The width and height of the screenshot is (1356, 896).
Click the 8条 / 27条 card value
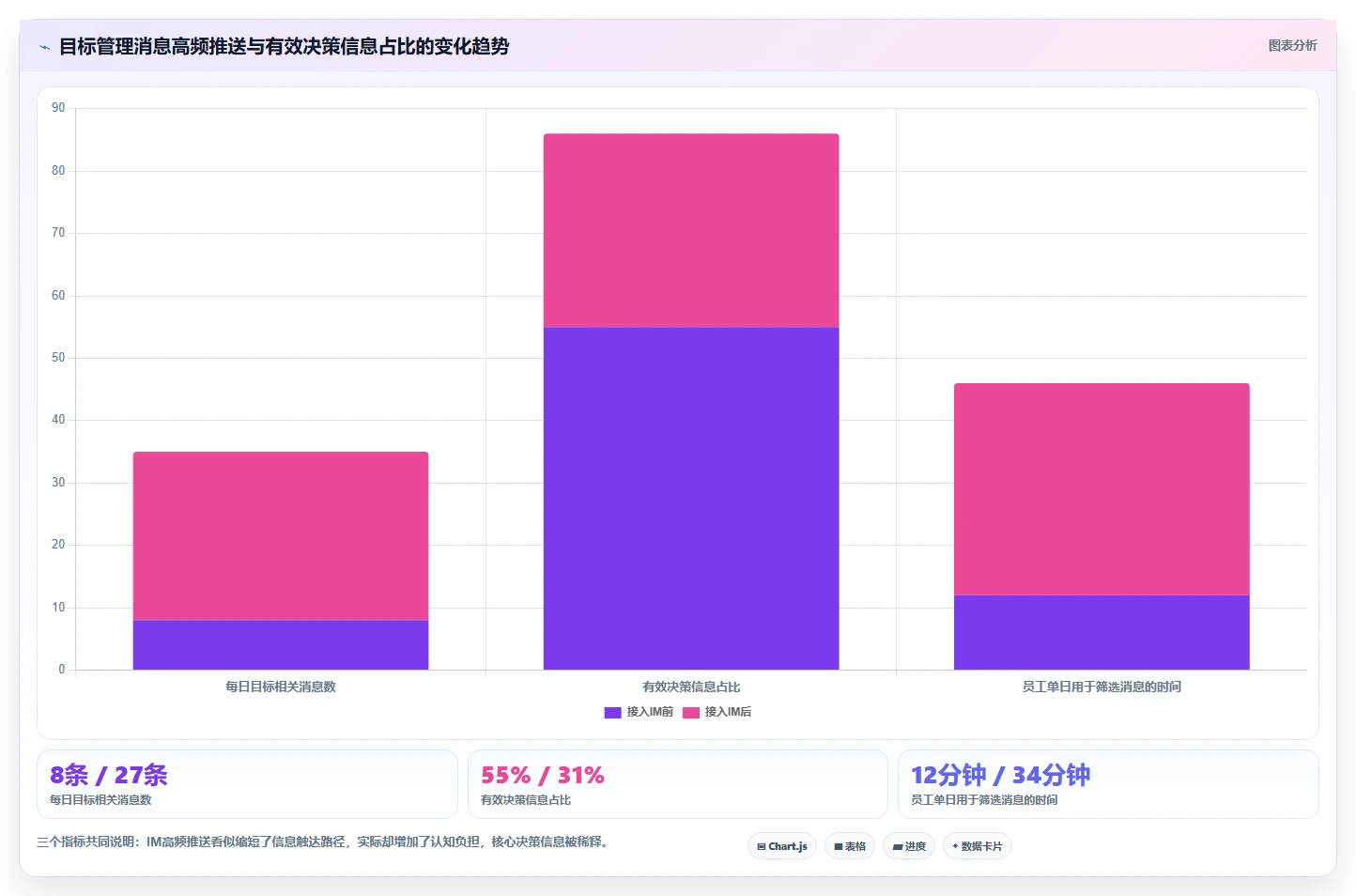[x=109, y=775]
